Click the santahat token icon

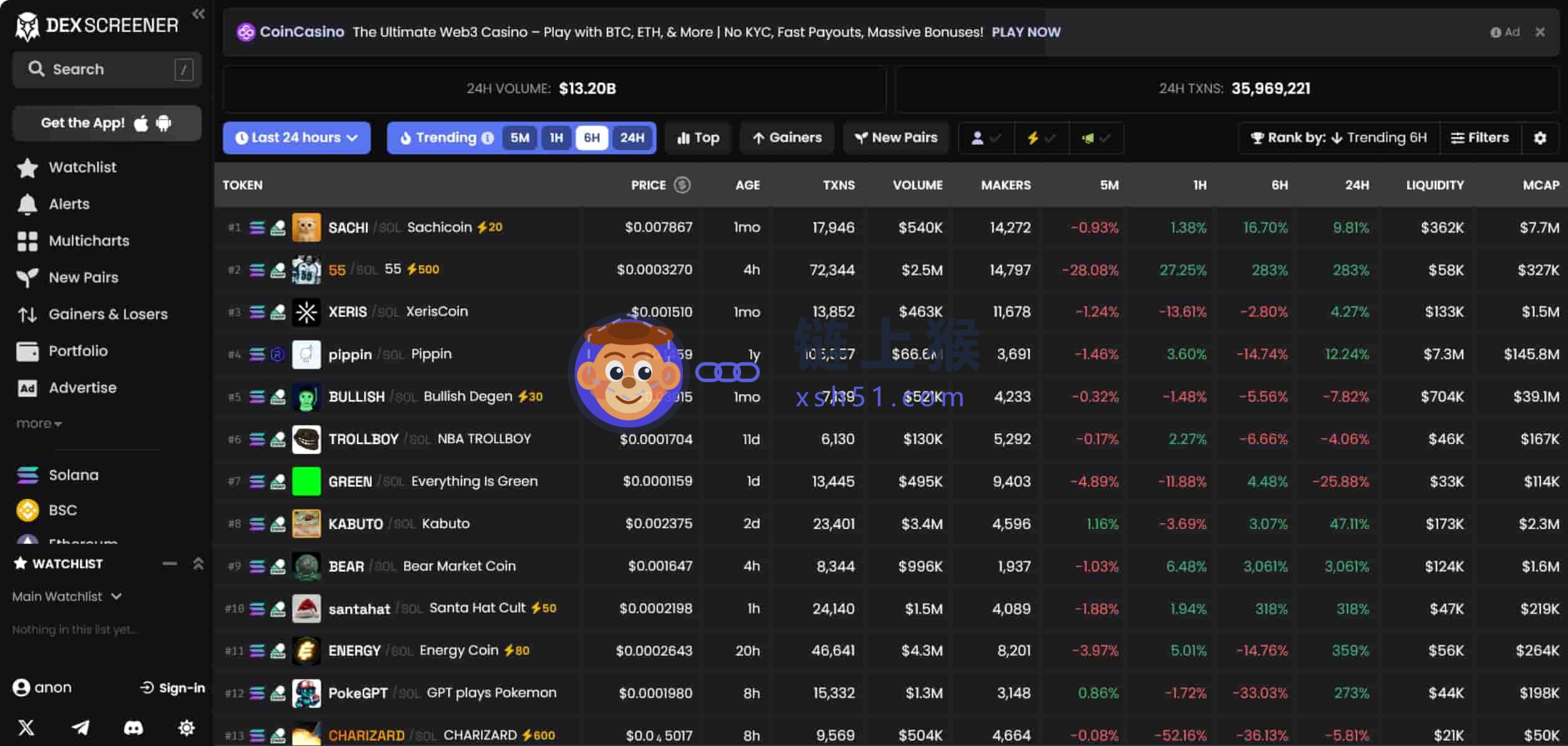[x=306, y=609]
